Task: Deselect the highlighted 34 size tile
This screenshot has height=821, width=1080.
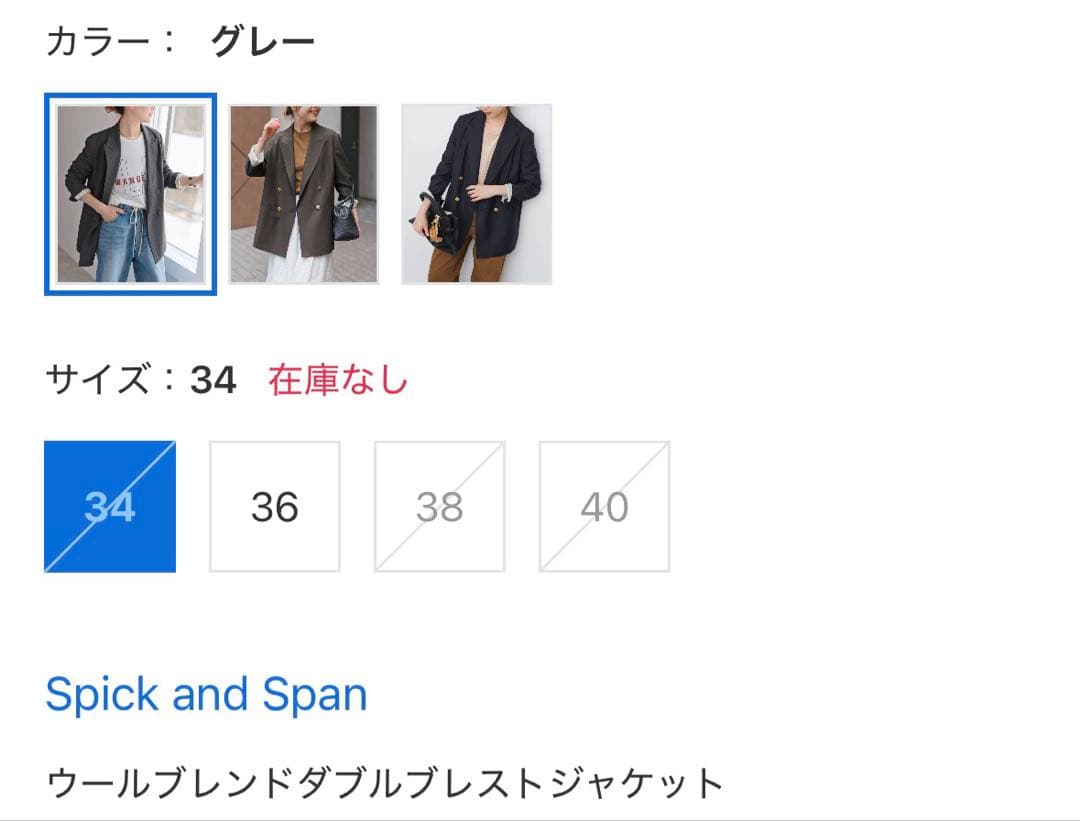Action: click(x=110, y=506)
